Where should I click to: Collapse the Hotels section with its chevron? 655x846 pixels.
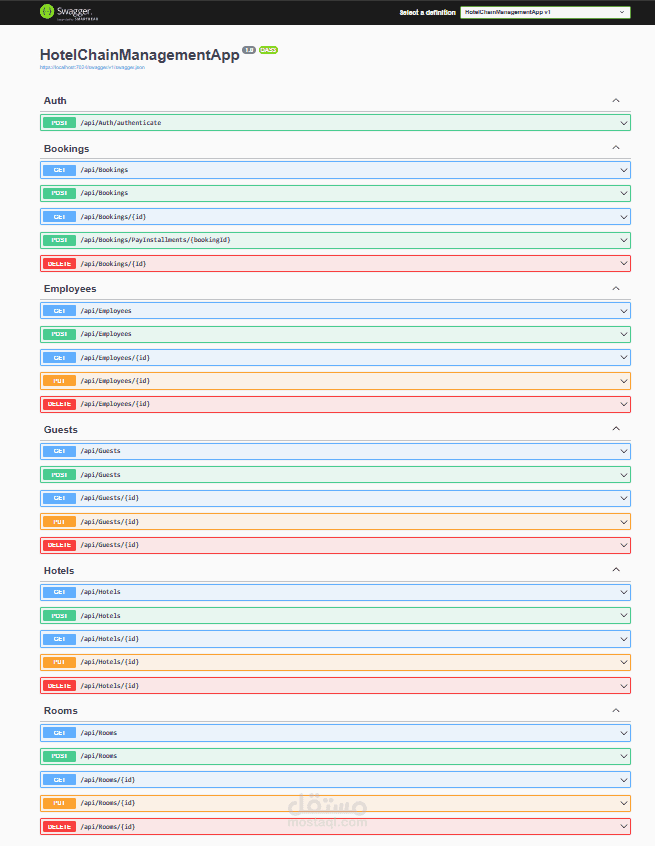click(616, 569)
